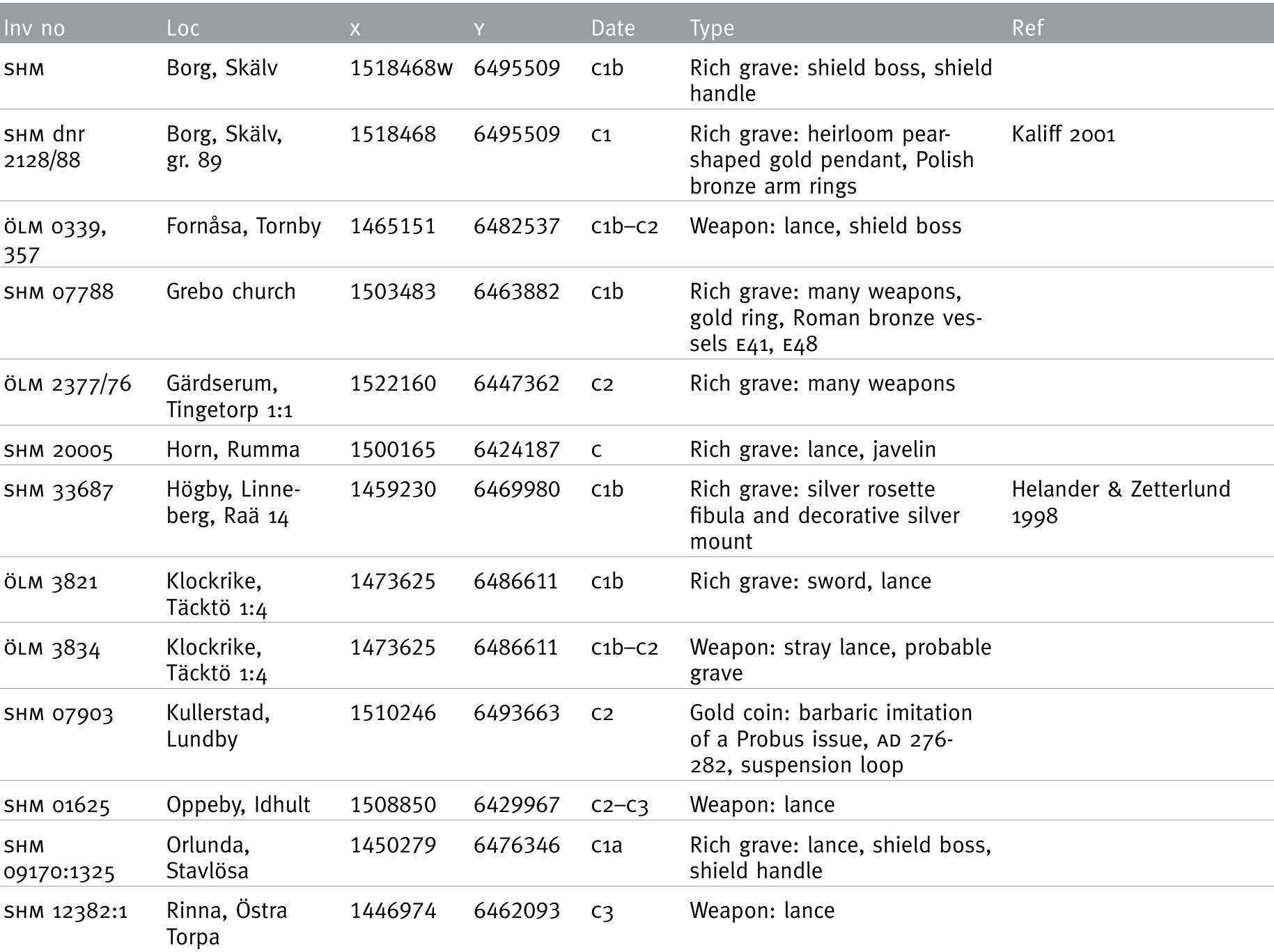This screenshot has width=1274, height=952.
Task: Select the "Loc" column header
Action: pyautogui.click(x=182, y=28)
